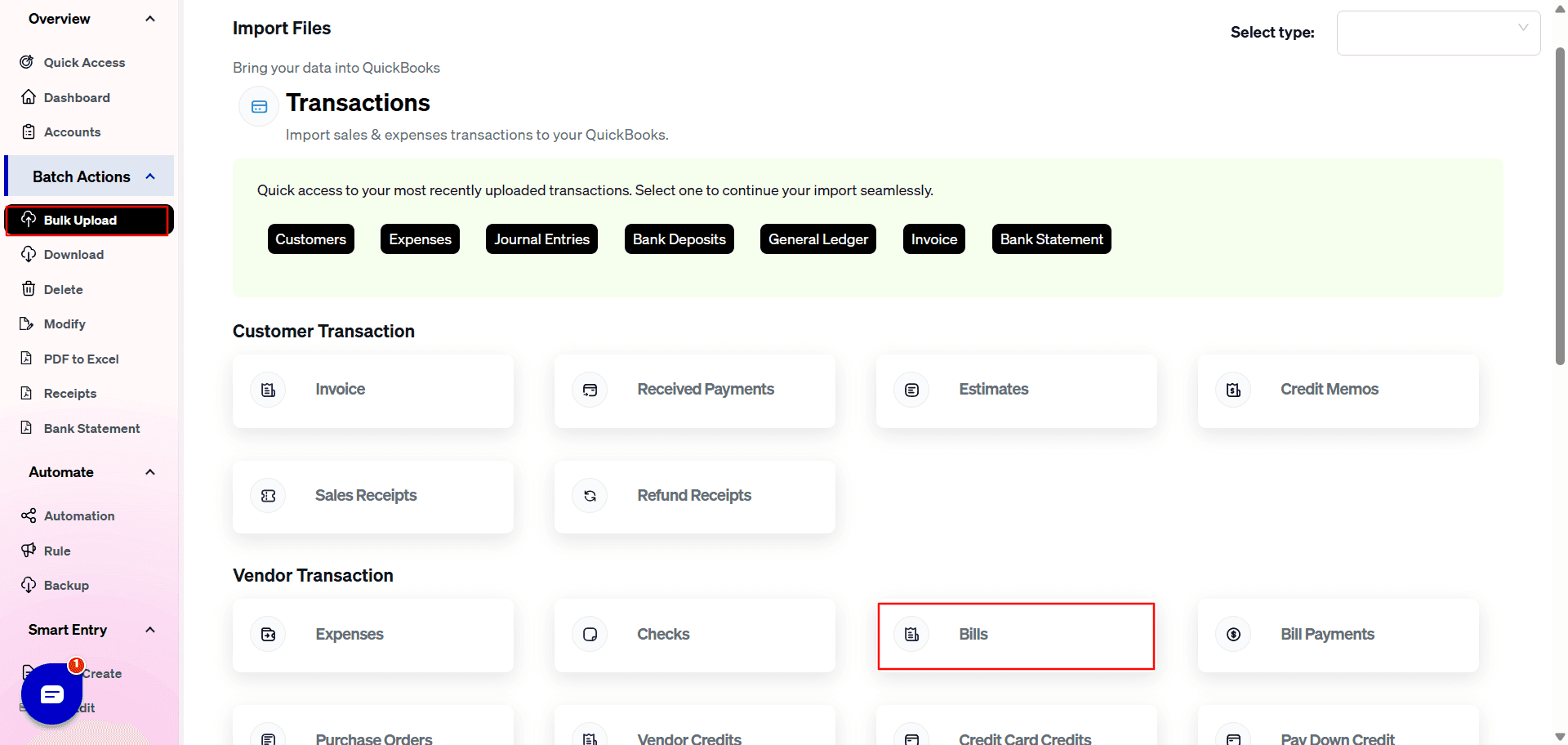Click the Bill Payments card label
This screenshot has height=745, width=1568.
[1327, 634]
